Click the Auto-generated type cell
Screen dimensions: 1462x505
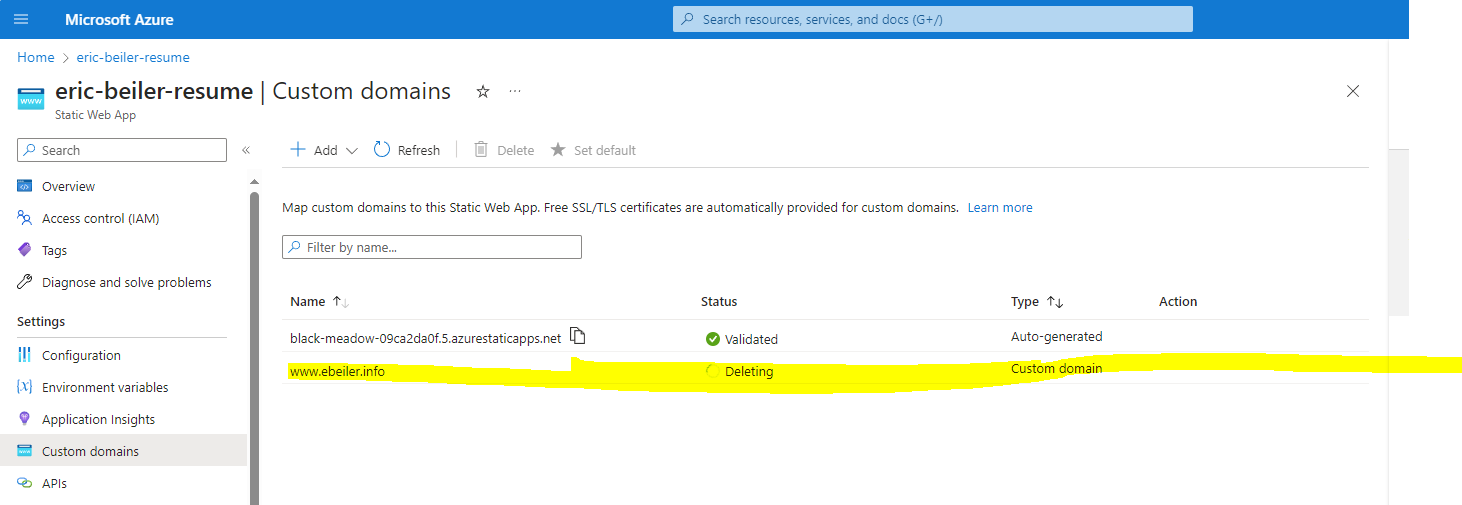pos(1057,336)
